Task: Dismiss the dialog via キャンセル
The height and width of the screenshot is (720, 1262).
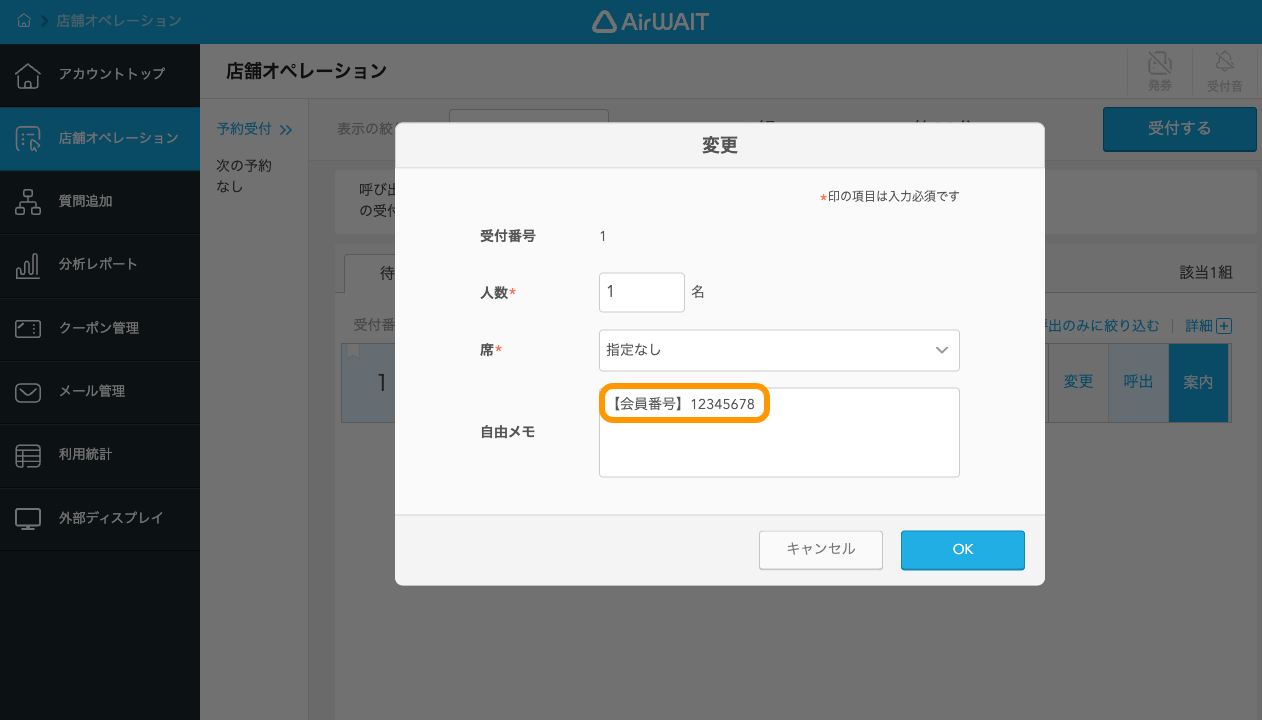Action: click(x=820, y=549)
